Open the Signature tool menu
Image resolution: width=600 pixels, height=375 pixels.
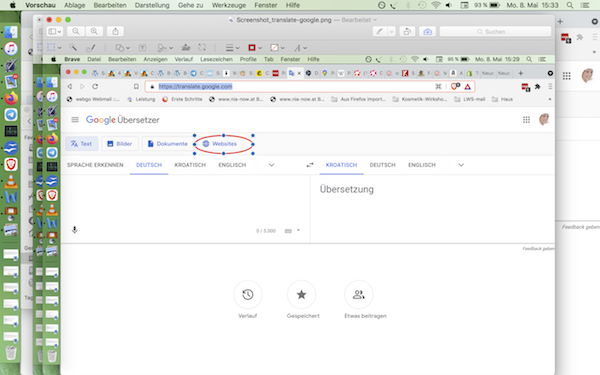(x=165, y=48)
